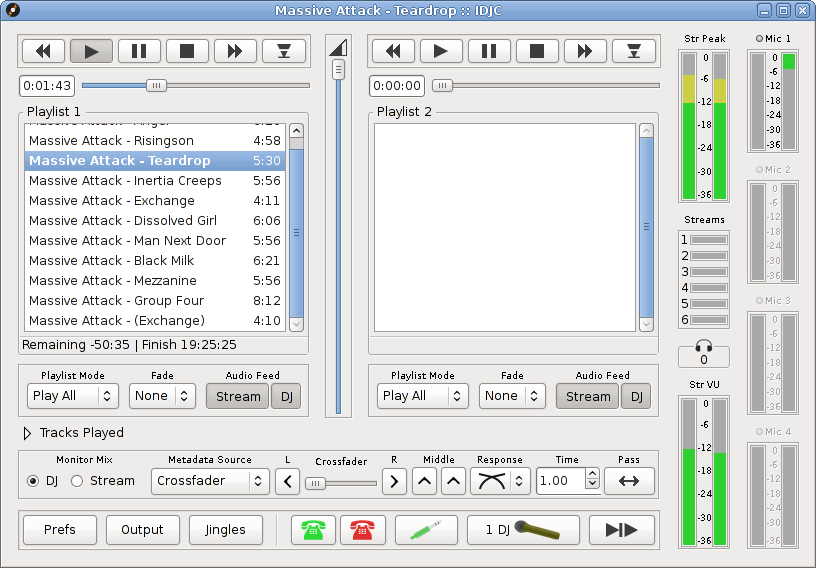Click Playlist 1 scrollbar down arrow
Screen dimensions: 816x568
(x=296, y=324)
